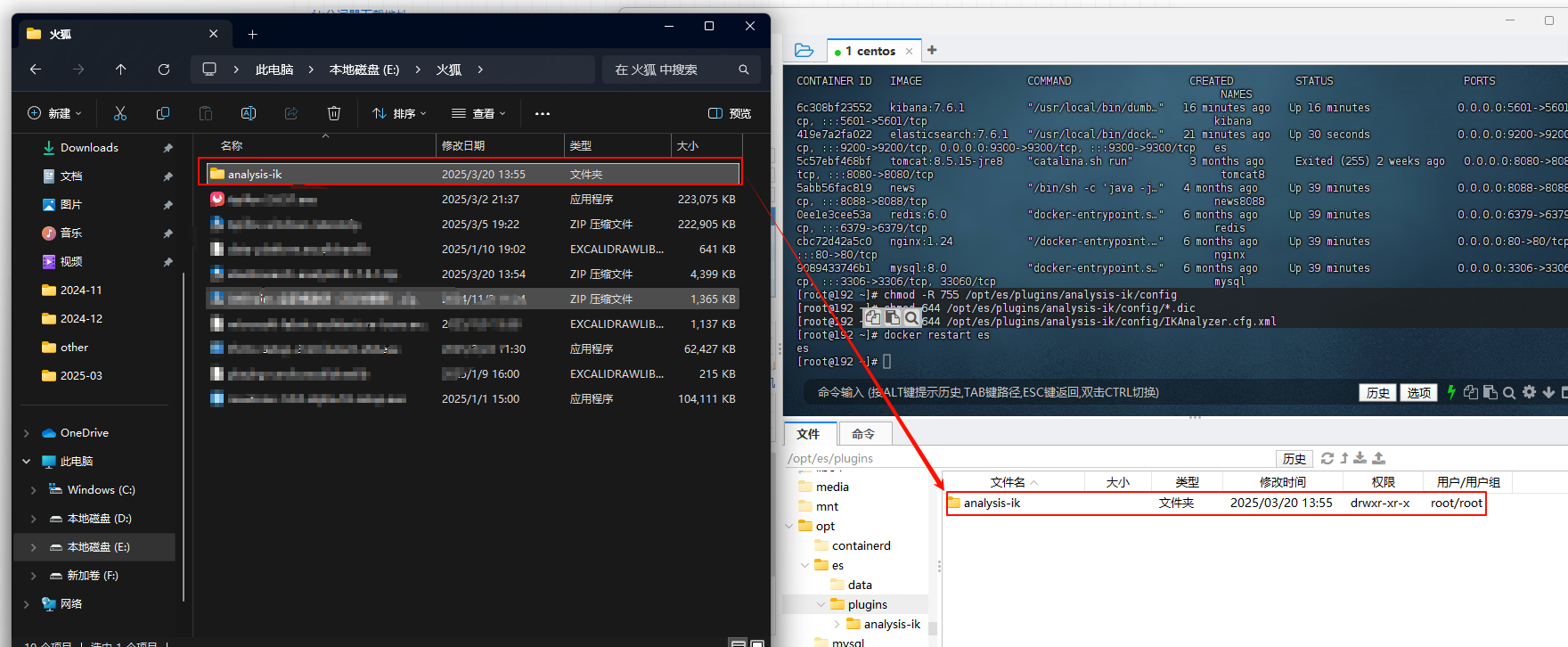Refresh the remote file list in FinalShell
Screen dimensions: 1568x647
(x=1327, y=458)
